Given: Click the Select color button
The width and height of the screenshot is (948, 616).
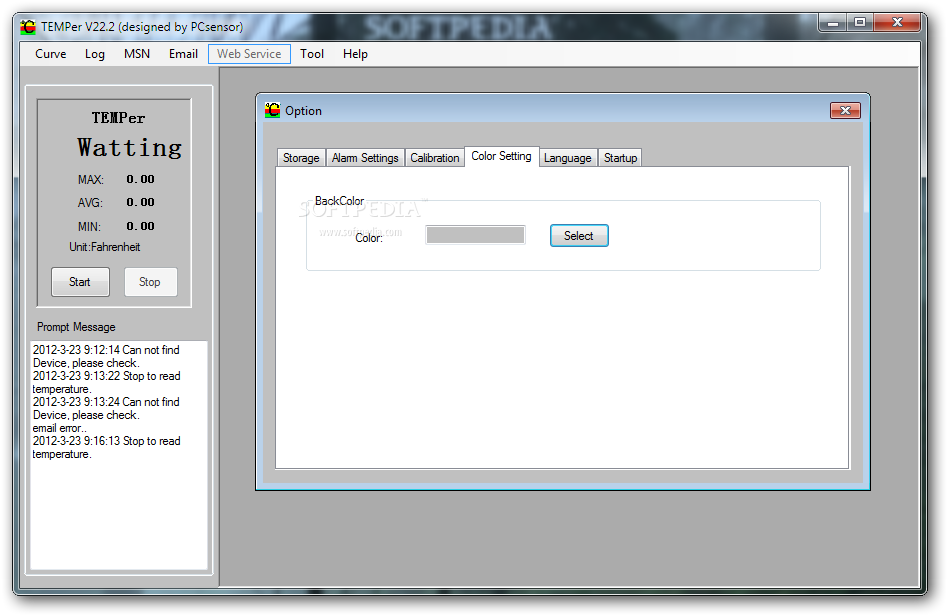Looking at the screenshot, I should coord(579,236).
